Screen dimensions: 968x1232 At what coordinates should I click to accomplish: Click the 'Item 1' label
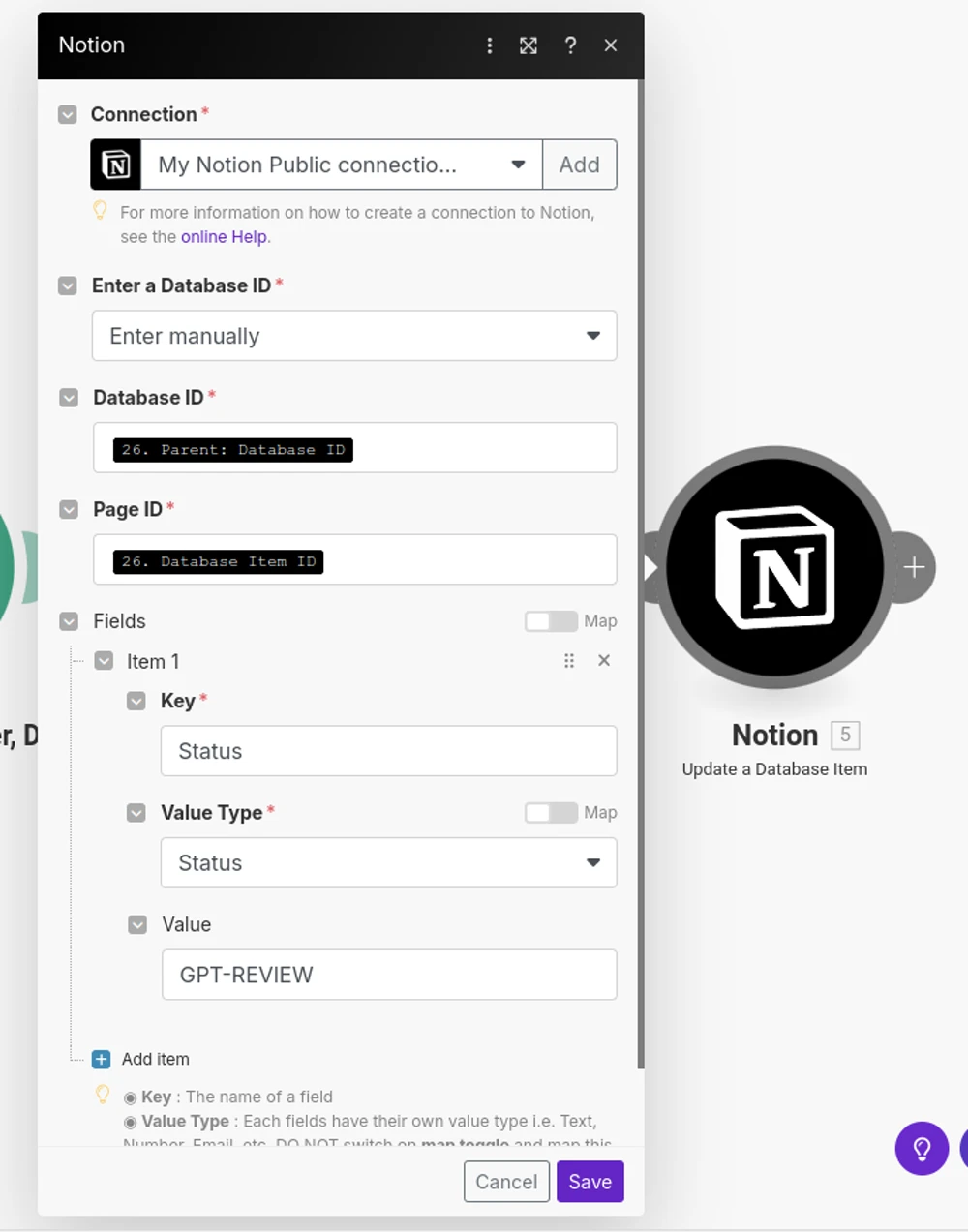click(x=153, y=661)
